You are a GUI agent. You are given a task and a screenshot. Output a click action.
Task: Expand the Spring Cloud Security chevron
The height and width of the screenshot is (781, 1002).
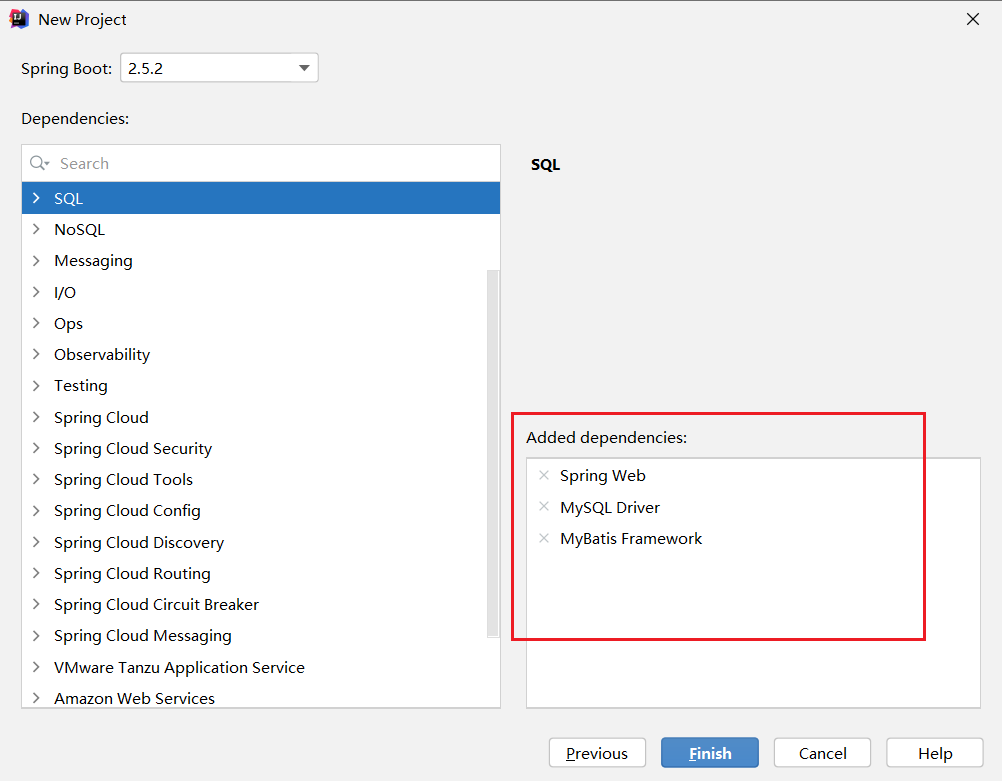36,449
